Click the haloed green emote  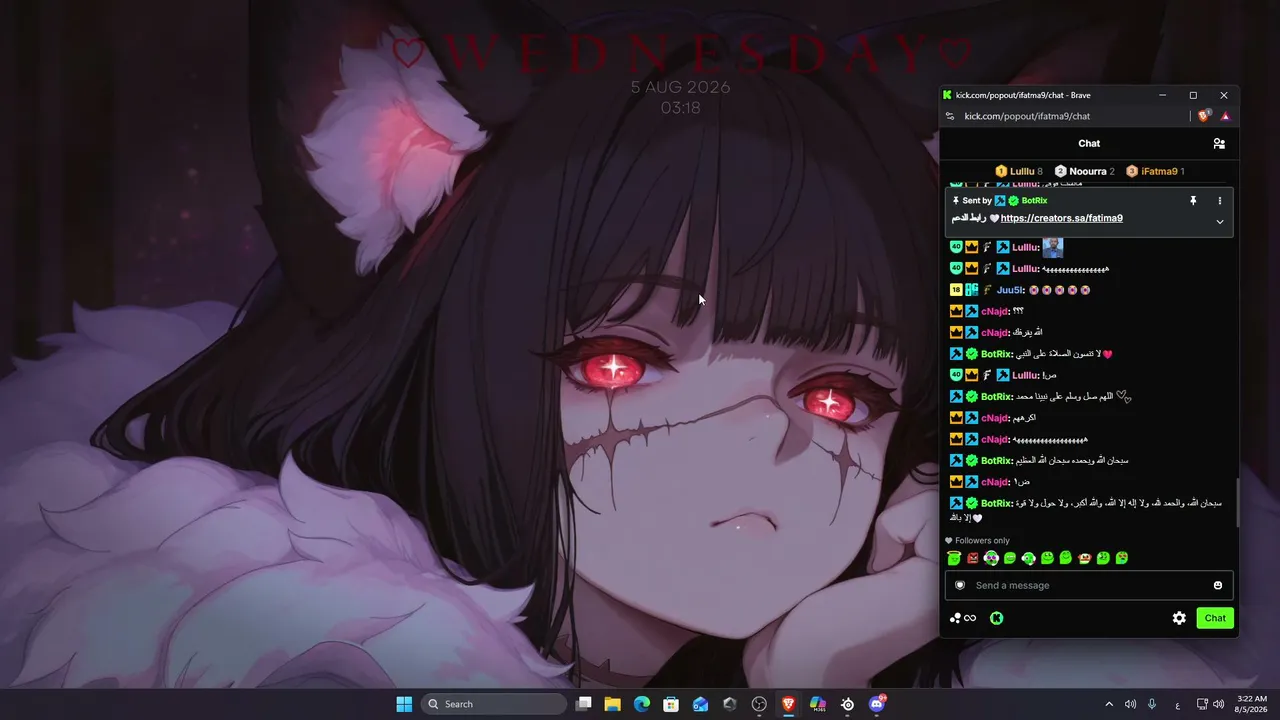954,558
